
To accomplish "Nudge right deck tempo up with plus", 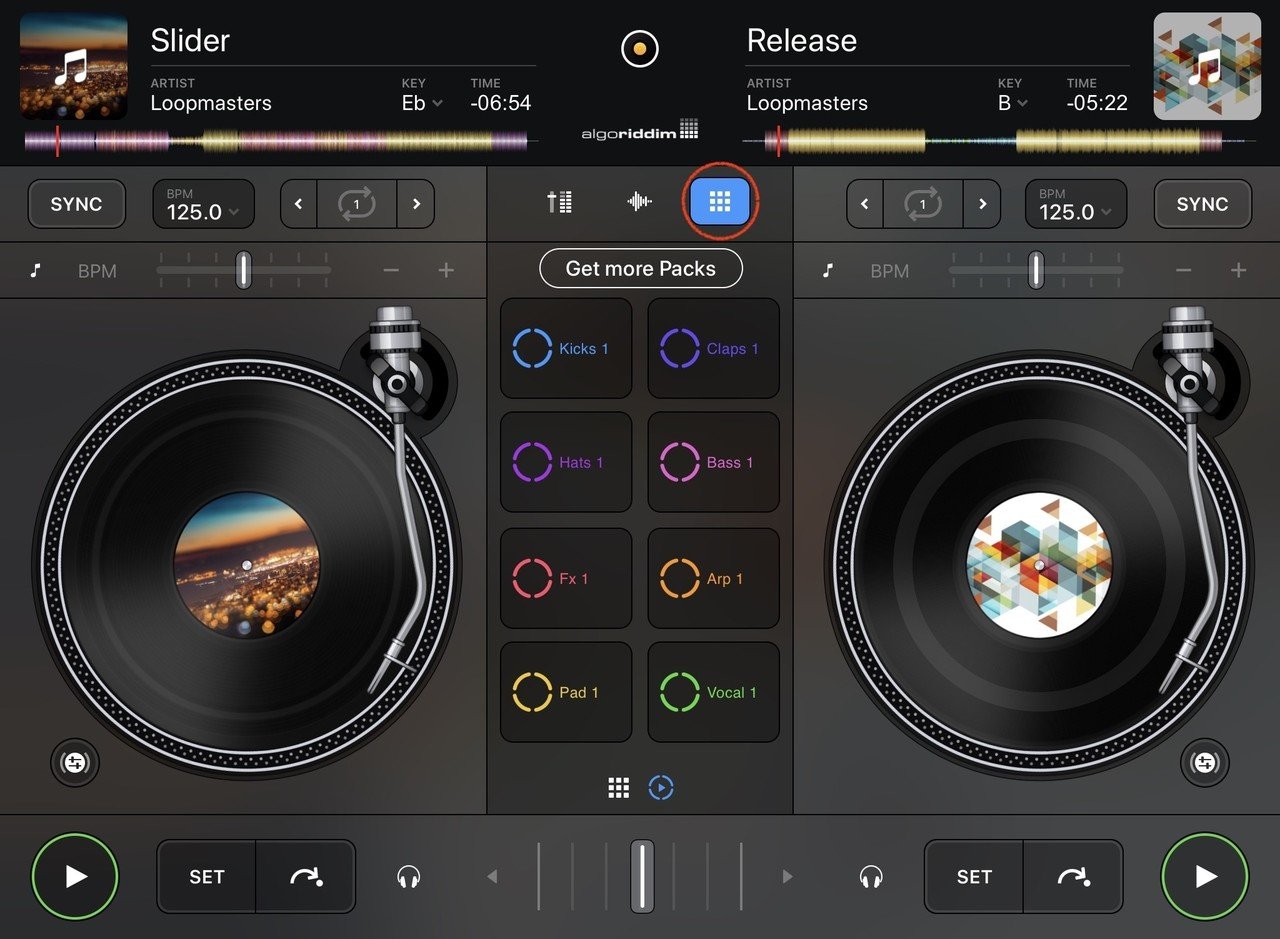I will [x=1238, y=270].
